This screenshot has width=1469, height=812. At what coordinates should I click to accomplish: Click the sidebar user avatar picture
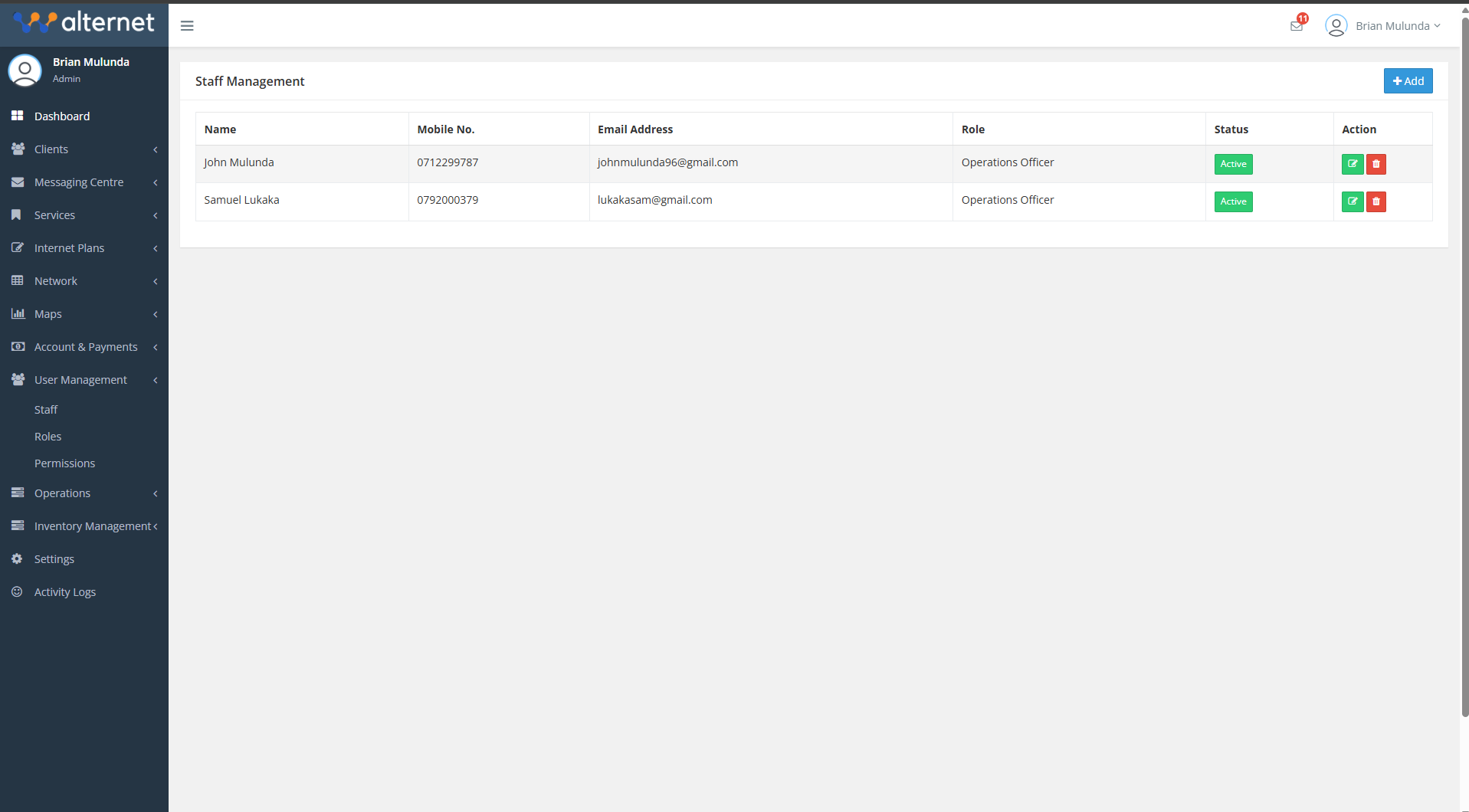coord(25,70)
